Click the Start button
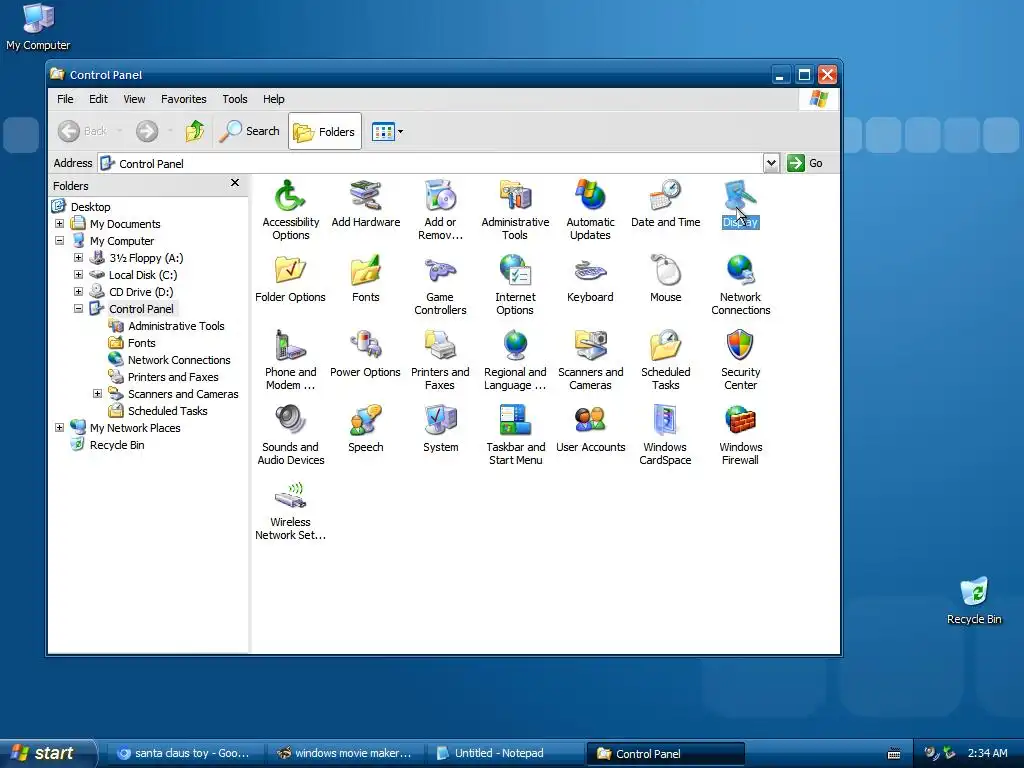Image resolution: width=1024 pixels, height=768 pixels. tap(46, 753)
